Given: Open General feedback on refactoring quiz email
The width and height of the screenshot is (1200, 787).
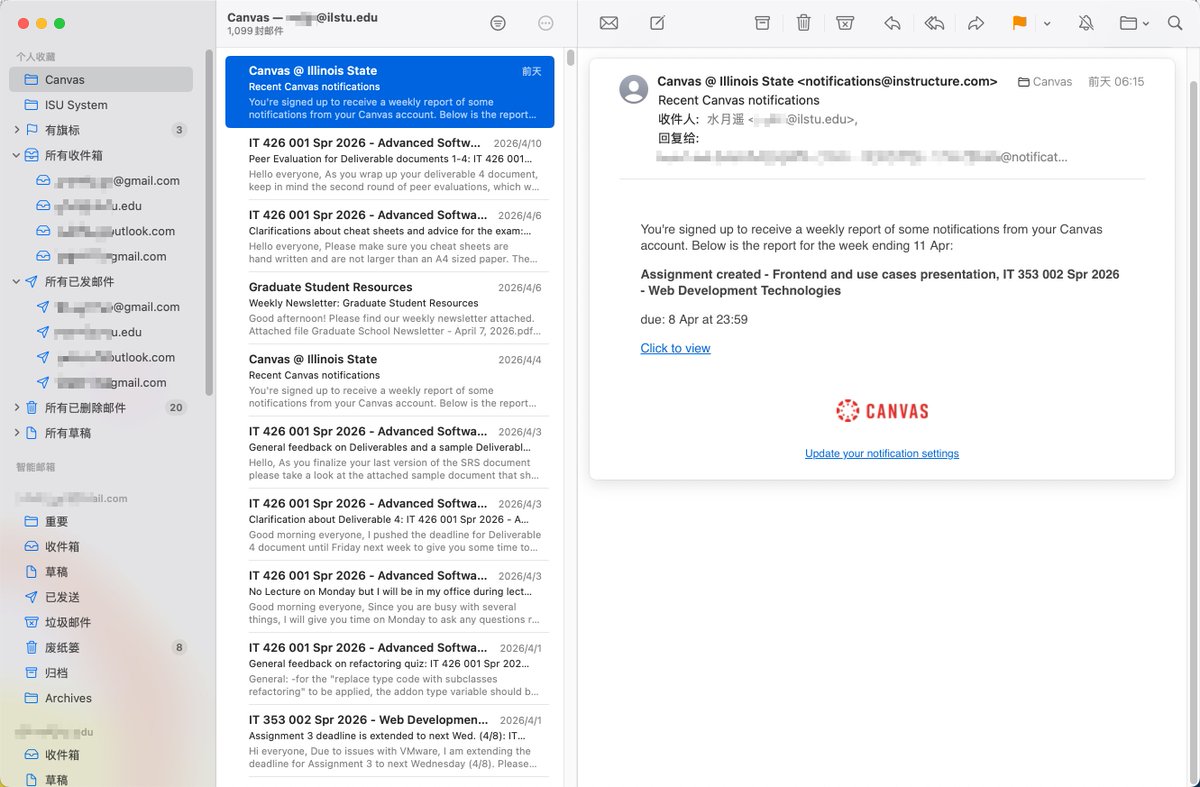Looking at the screenshot, I should 390,668.
